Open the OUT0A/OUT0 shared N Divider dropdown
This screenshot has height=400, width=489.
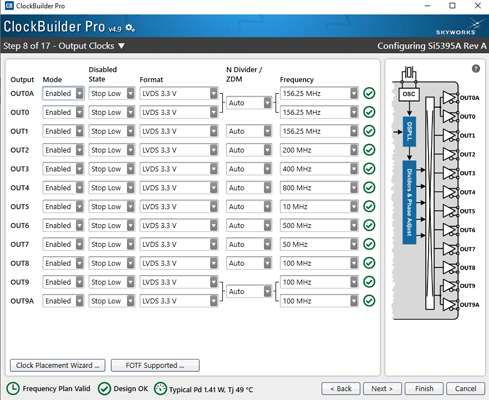(249, 103)
